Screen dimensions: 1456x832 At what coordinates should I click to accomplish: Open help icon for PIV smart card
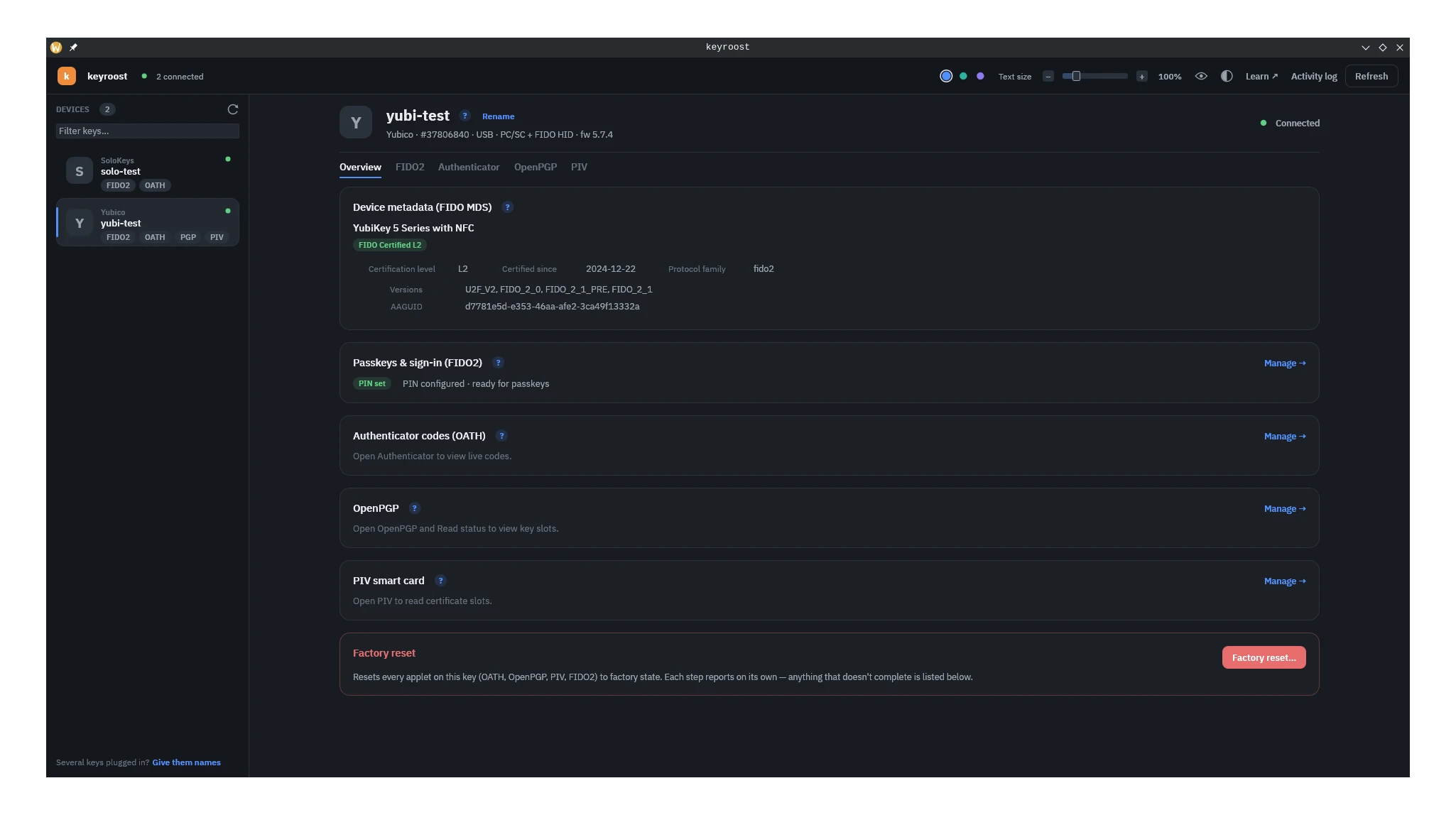[440, 581]
